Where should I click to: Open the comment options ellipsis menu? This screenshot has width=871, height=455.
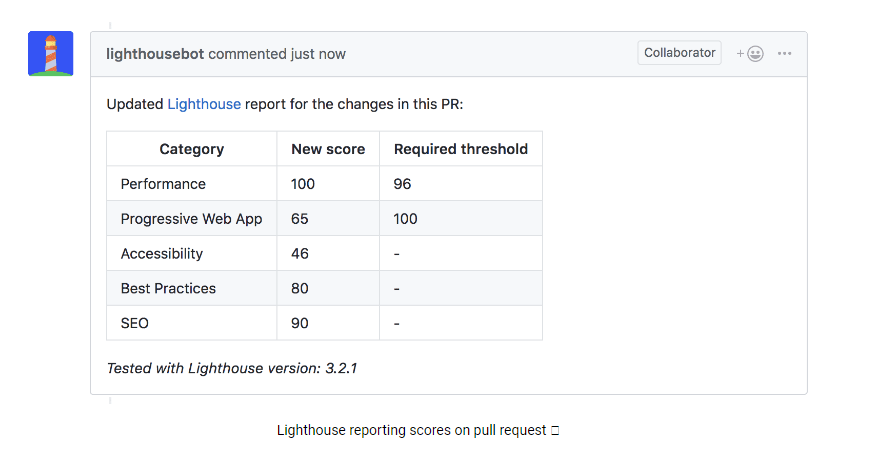point(785,54)
